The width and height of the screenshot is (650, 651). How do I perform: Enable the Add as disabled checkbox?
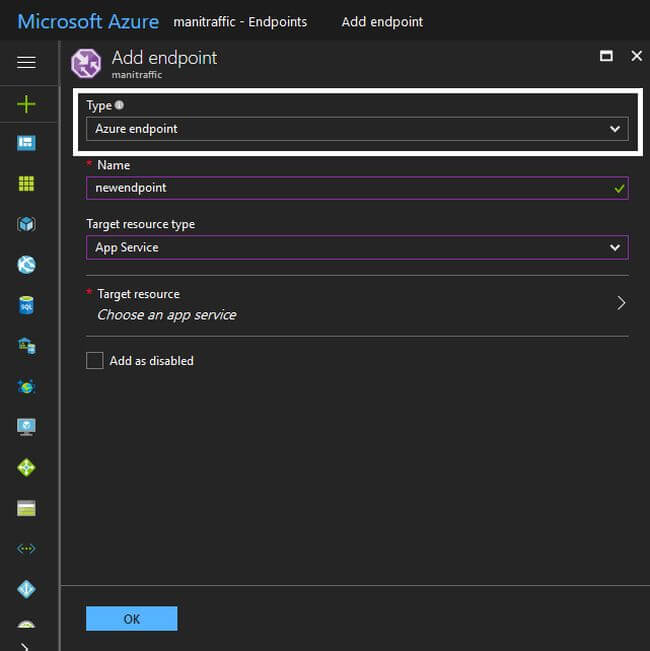coord(95,361)
